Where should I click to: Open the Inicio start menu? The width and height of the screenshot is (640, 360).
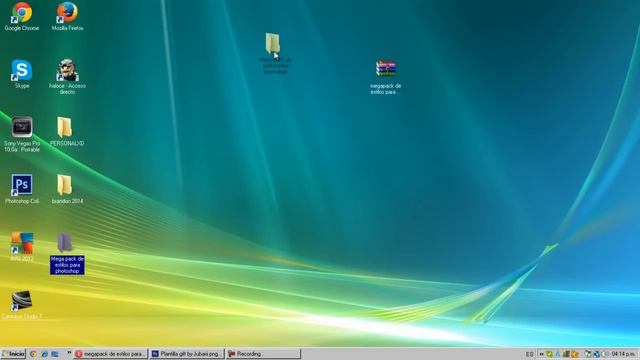pyautogui.click(x=13, y=354)
